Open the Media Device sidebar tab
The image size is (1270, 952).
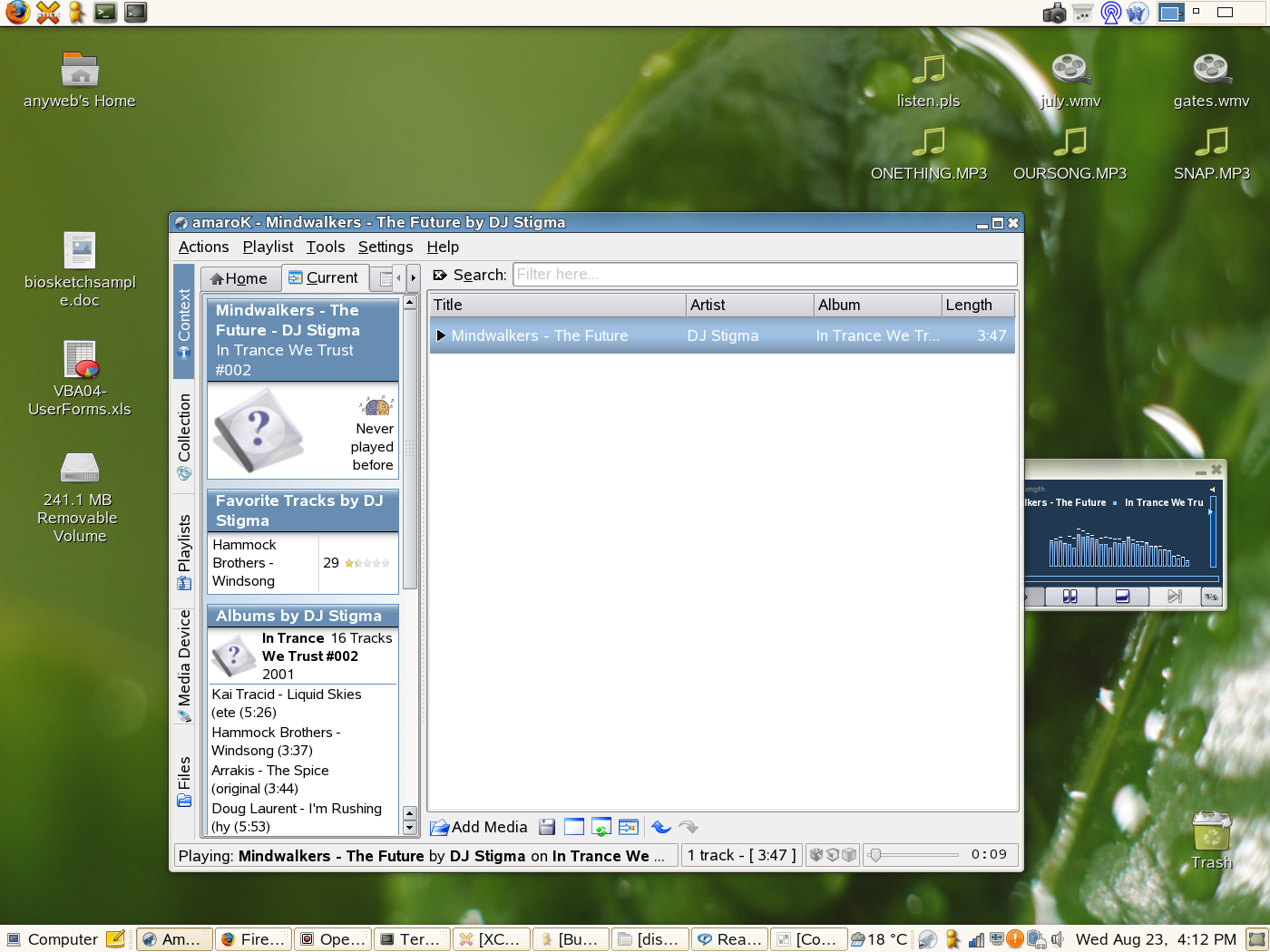pos(184,665)
